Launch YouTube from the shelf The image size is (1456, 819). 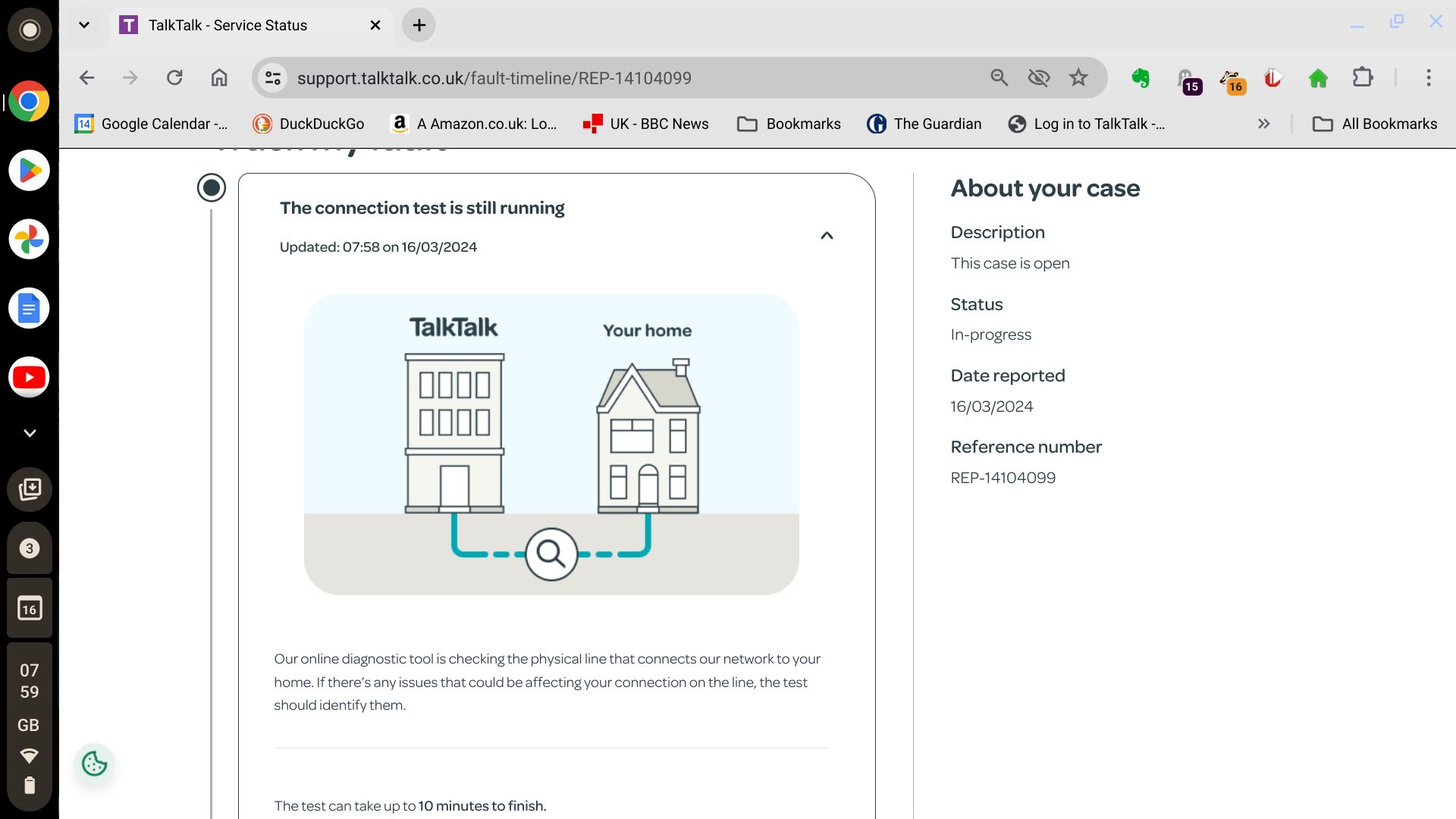(29, 377)
